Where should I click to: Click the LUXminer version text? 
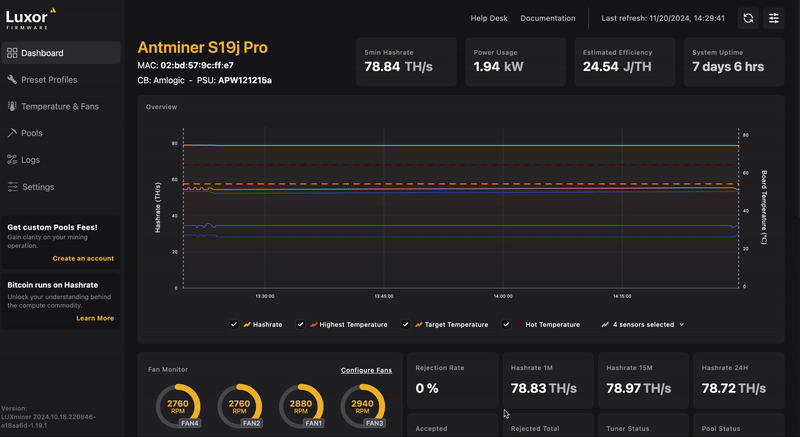[48, 417]
